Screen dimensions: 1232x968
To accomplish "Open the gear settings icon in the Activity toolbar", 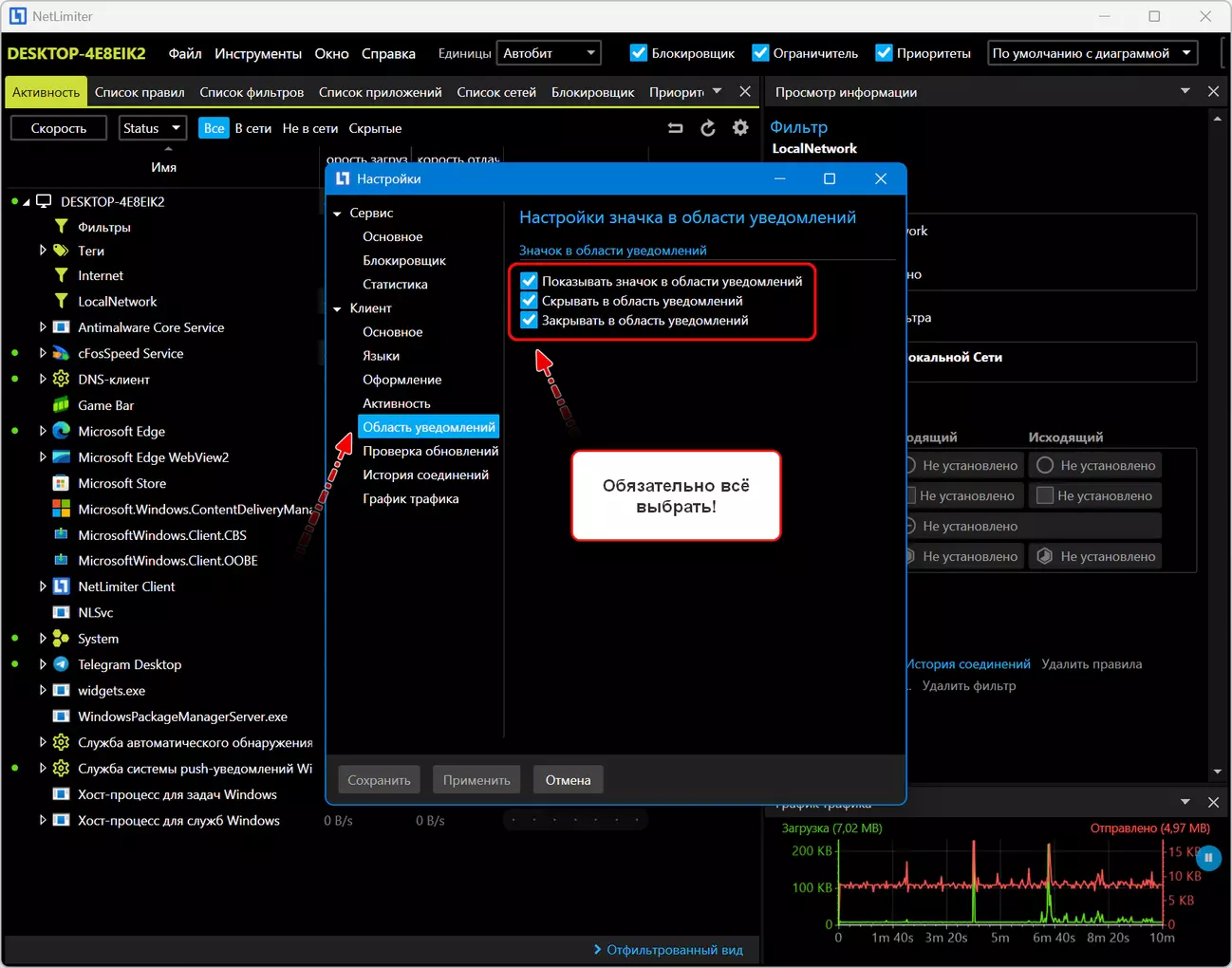I will (740, 128).
